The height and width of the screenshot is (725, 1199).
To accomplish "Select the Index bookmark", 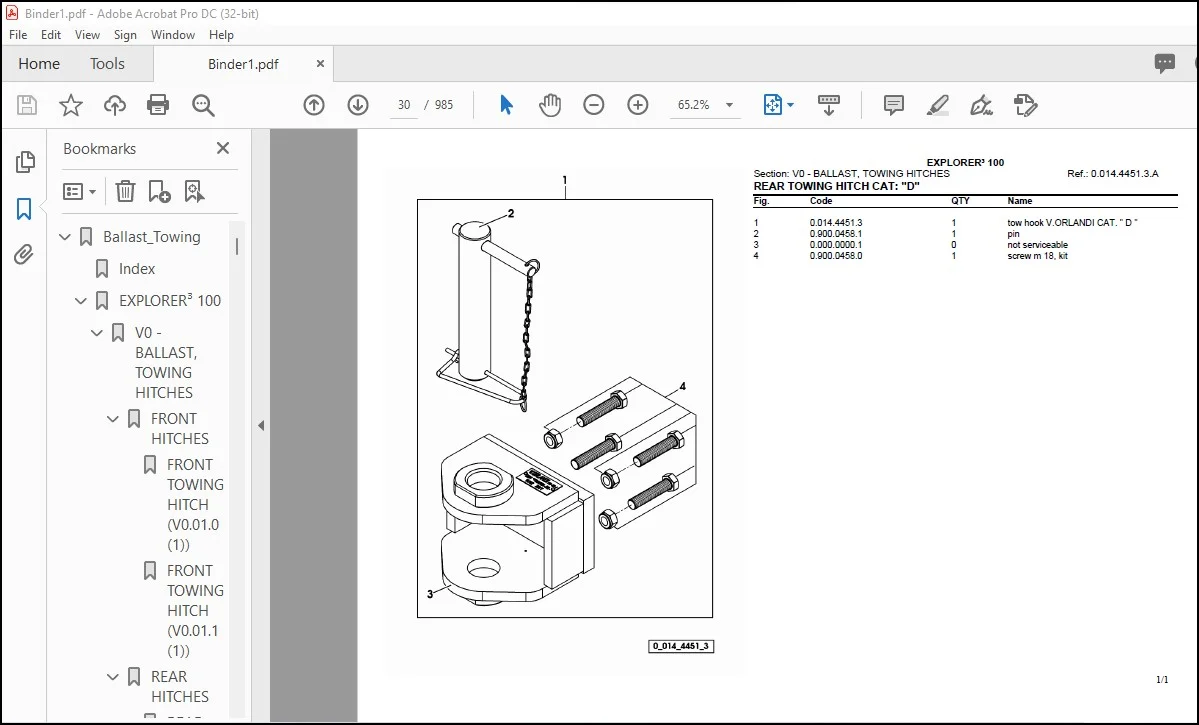I will click(x=137, y=269).
